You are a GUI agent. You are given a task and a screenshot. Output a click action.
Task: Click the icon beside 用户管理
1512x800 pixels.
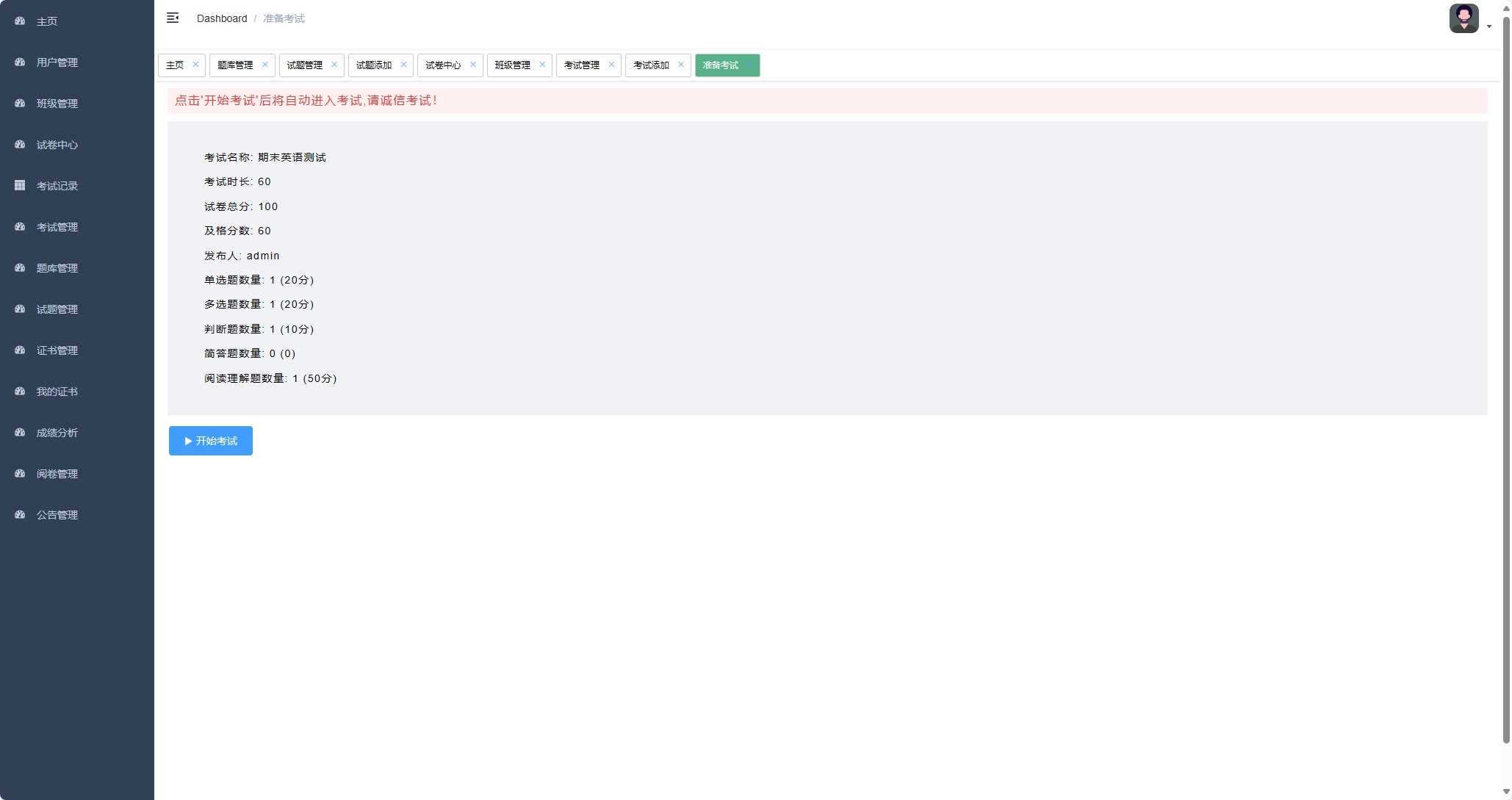coord(20,62)
